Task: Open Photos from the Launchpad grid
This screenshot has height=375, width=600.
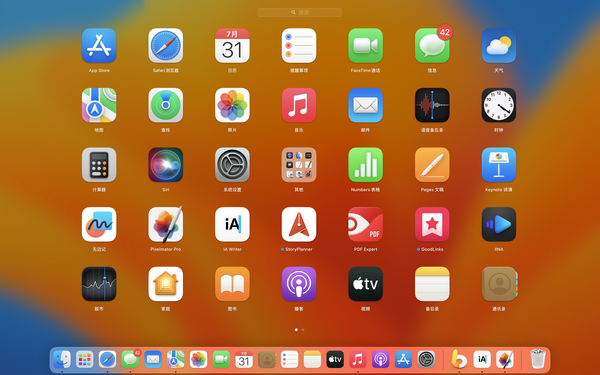Action: [232, 105]
